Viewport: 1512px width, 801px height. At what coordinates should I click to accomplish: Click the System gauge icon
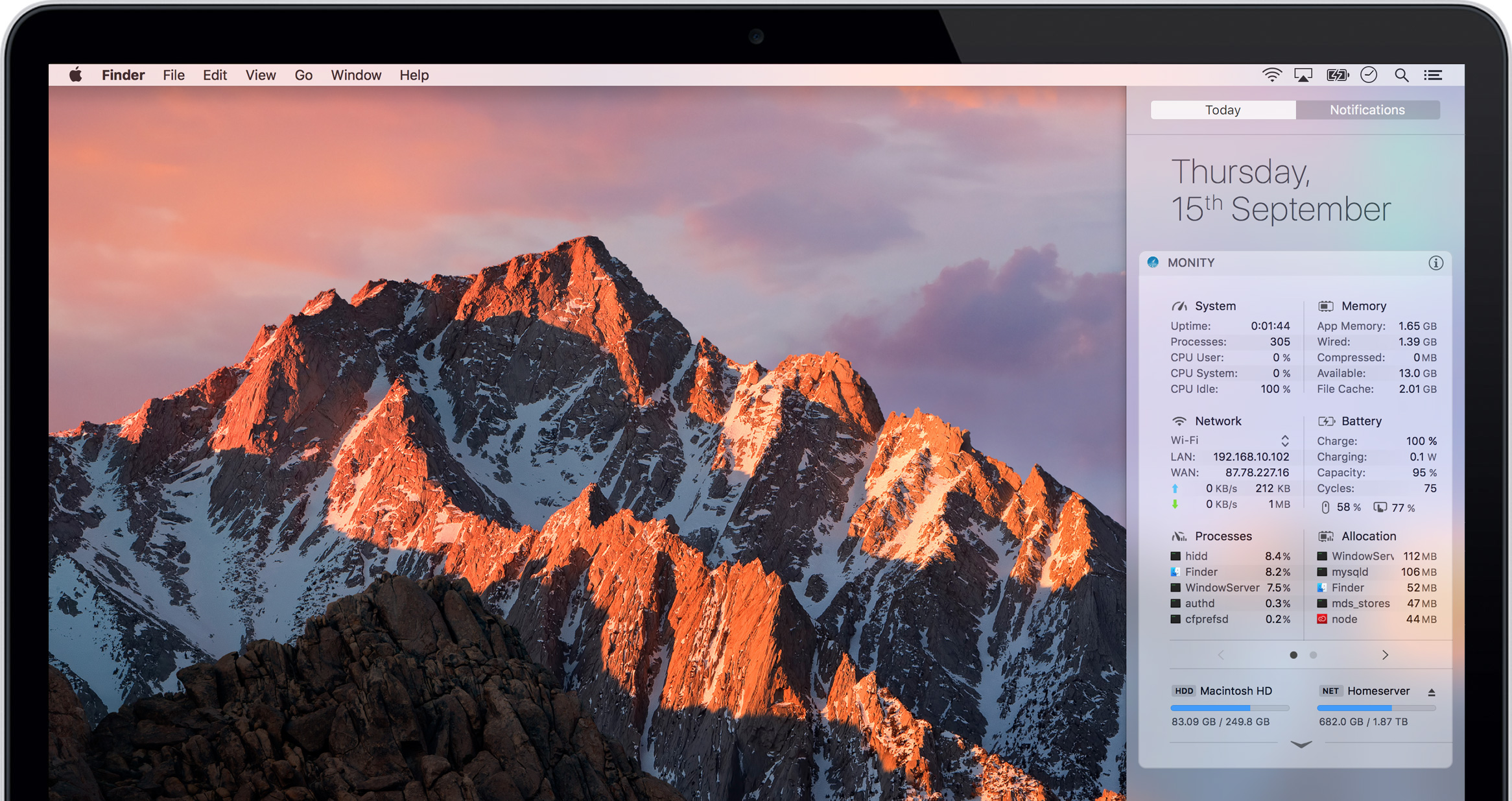pos(1179,306)
